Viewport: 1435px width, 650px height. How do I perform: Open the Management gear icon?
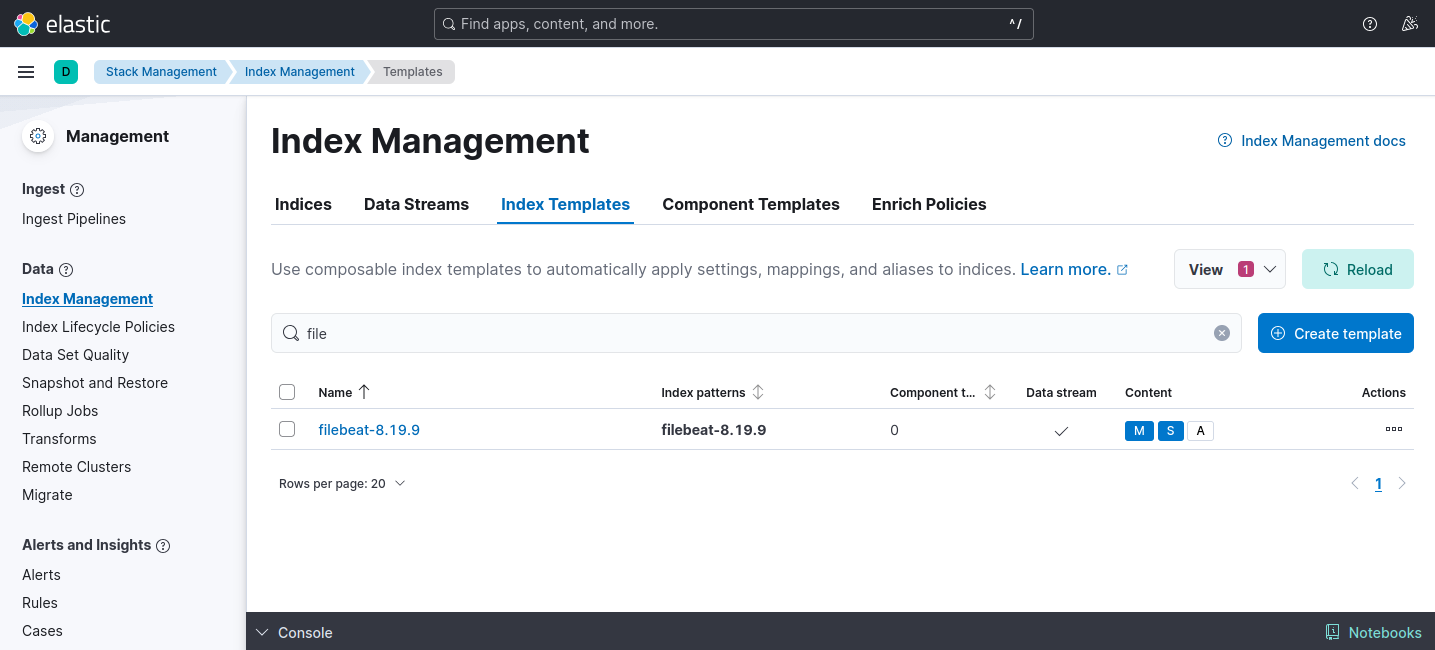(x=37, y=136)
